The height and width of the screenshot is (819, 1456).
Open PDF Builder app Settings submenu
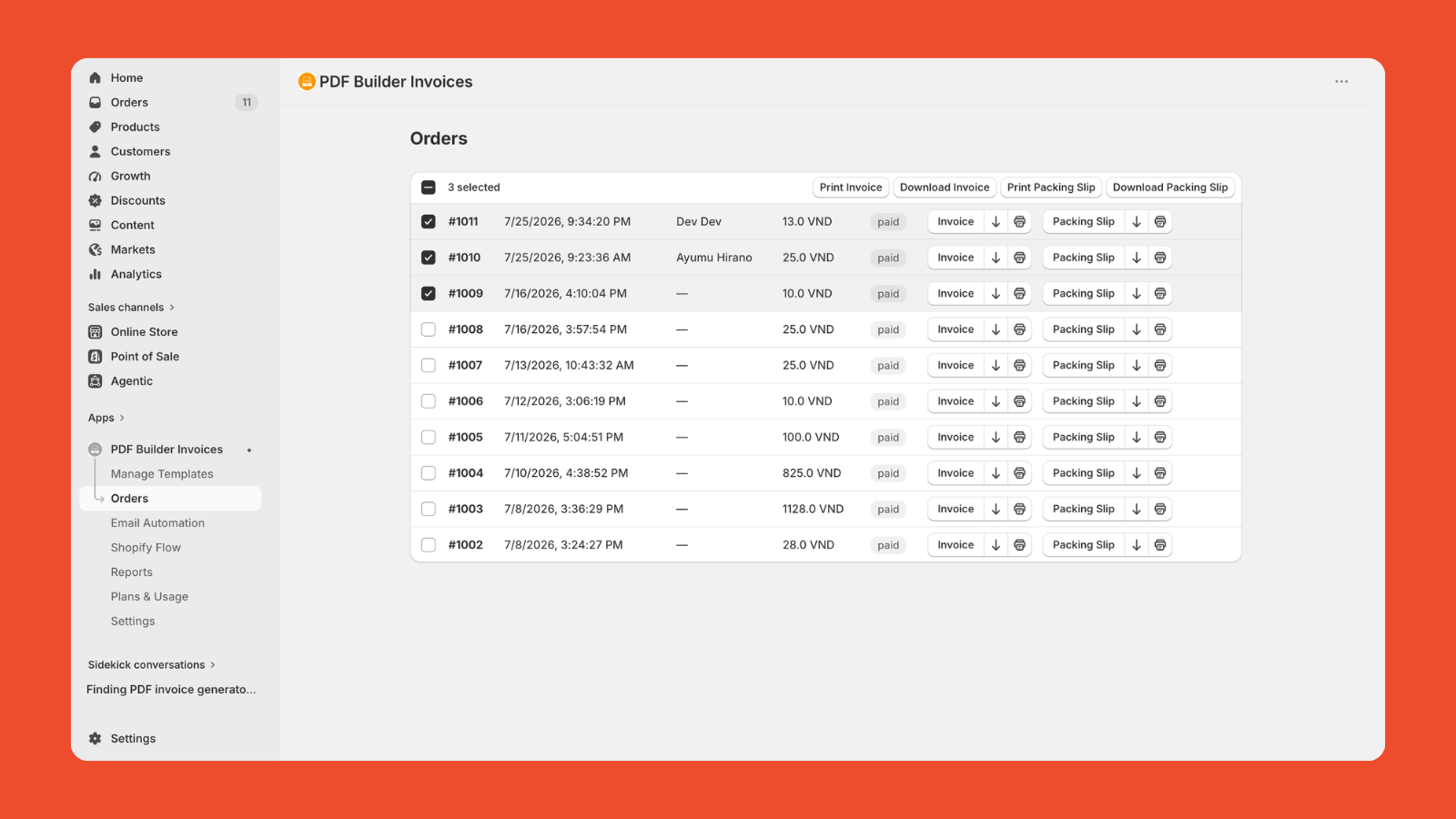pos(133,622)
